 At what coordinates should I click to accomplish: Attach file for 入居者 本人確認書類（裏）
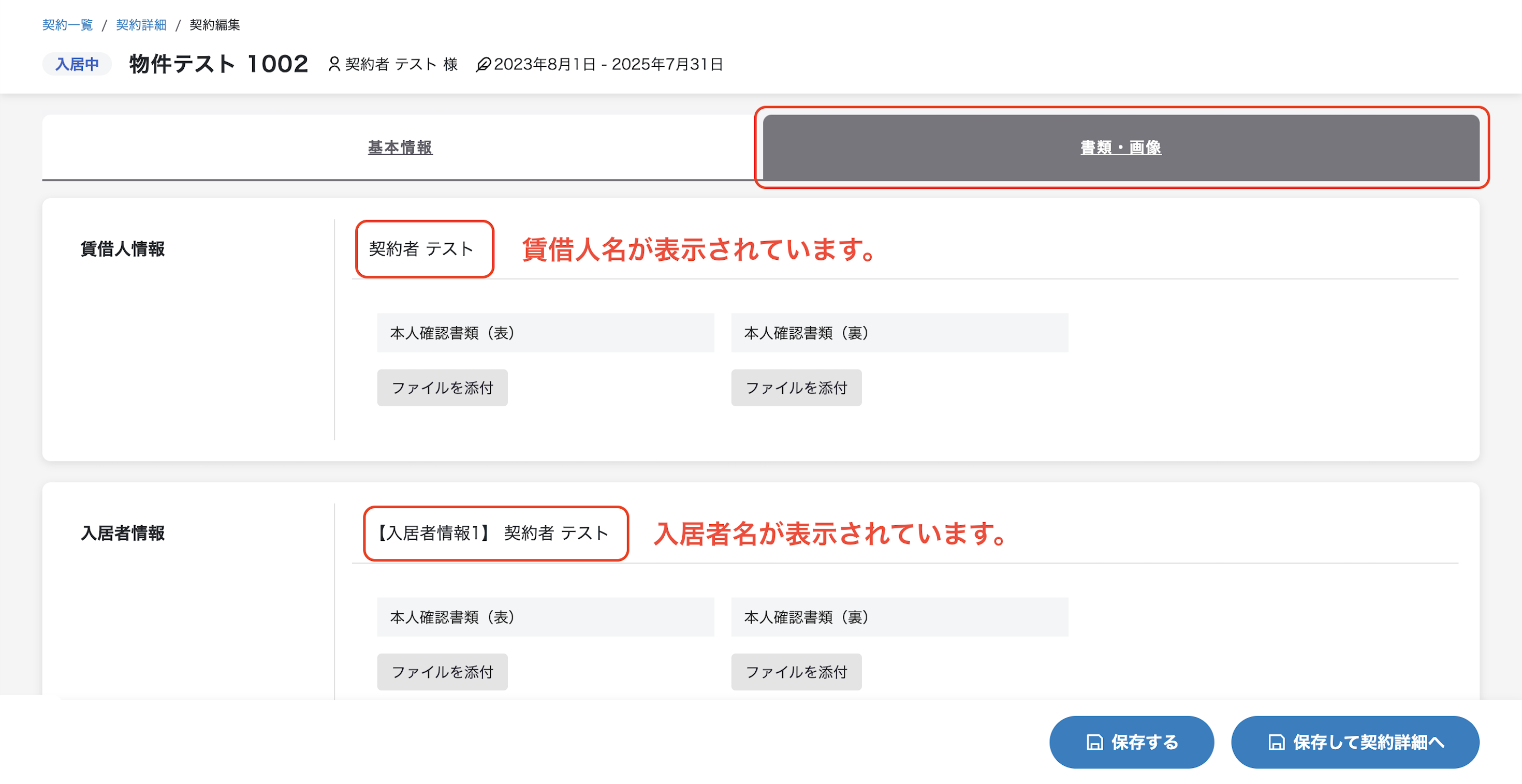tap(796, 672)
